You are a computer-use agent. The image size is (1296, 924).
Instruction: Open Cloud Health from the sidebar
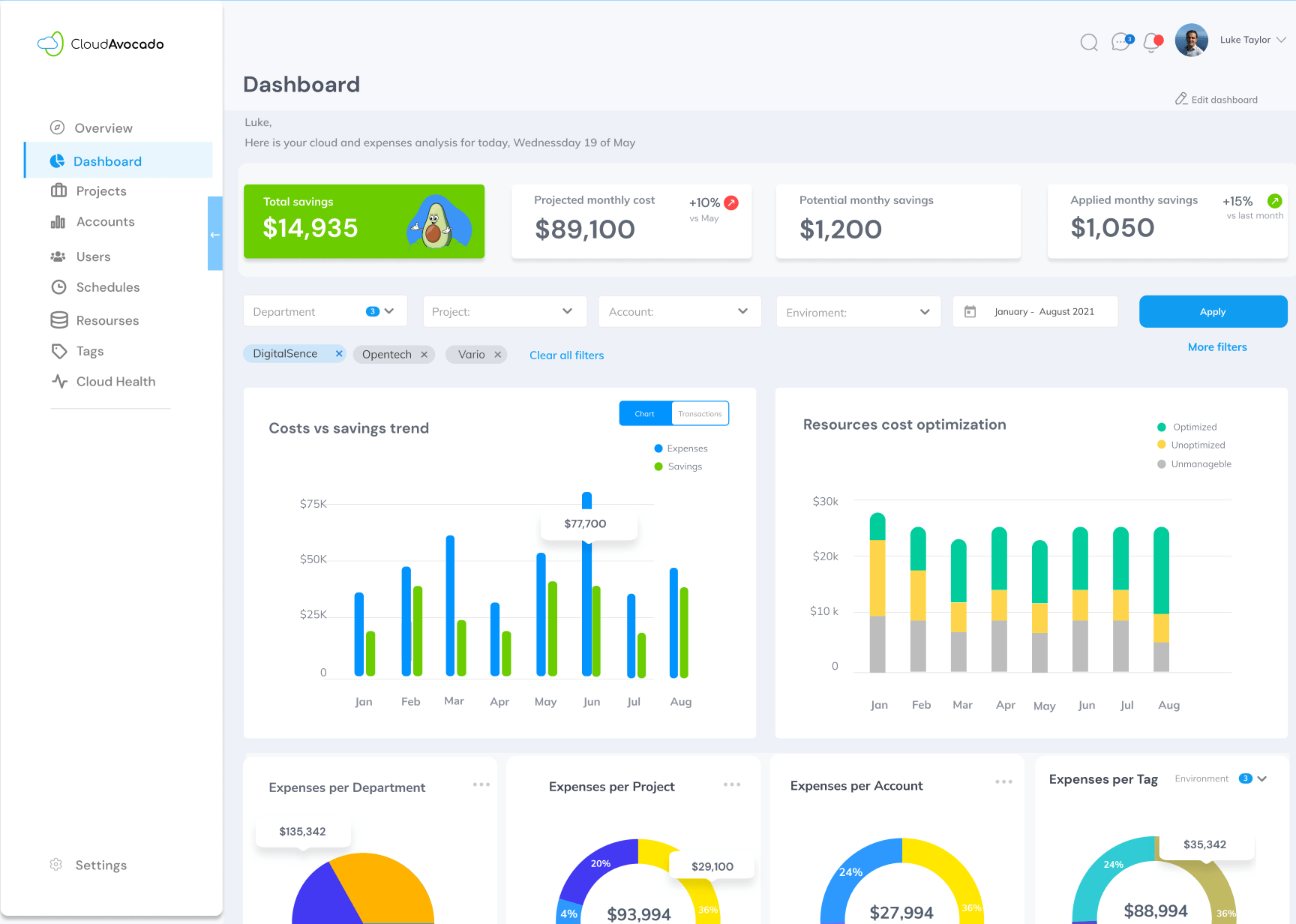tap(115, 382)
